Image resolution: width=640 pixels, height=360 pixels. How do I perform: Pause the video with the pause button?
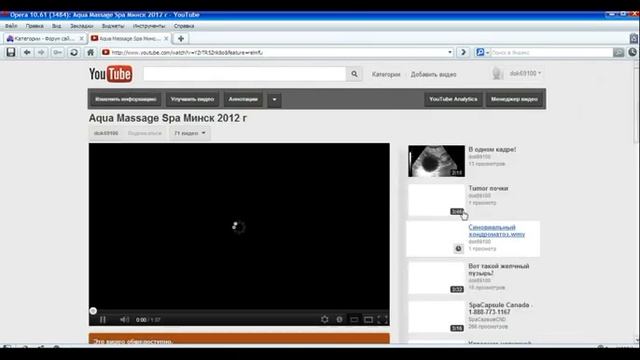pos(103,320)
